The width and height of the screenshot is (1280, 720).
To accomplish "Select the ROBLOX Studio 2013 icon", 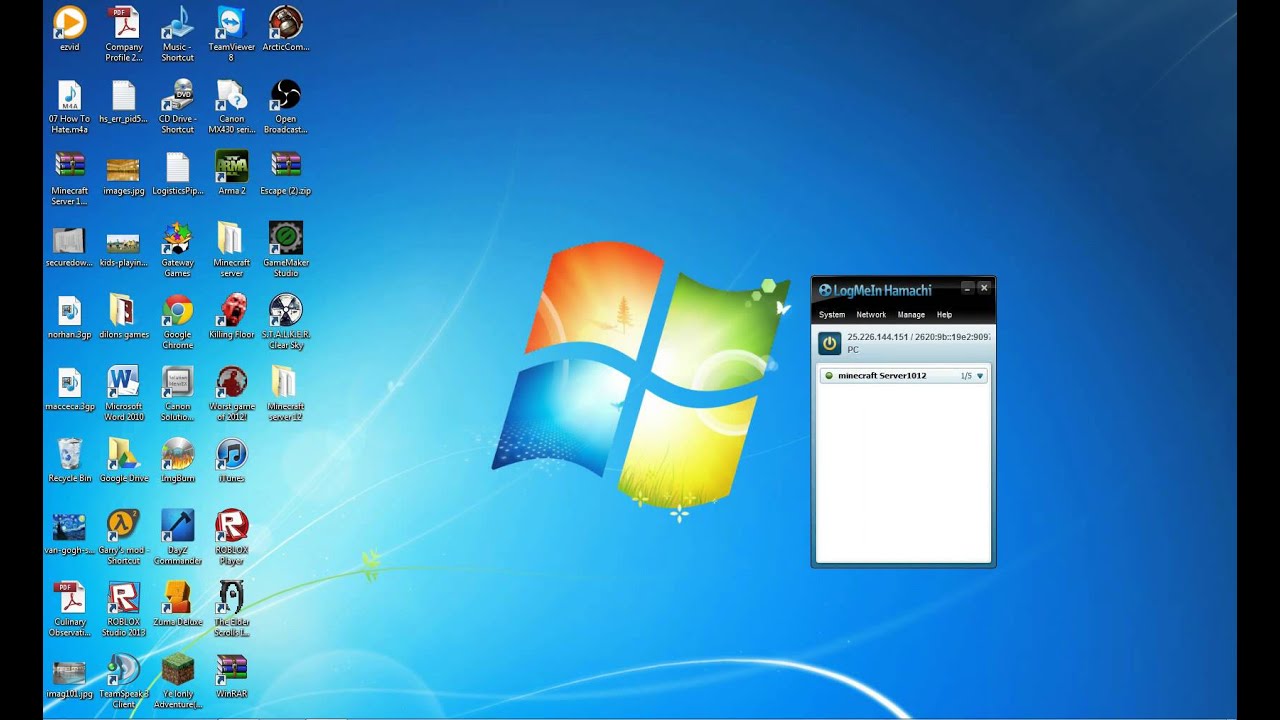I will 124,597.
